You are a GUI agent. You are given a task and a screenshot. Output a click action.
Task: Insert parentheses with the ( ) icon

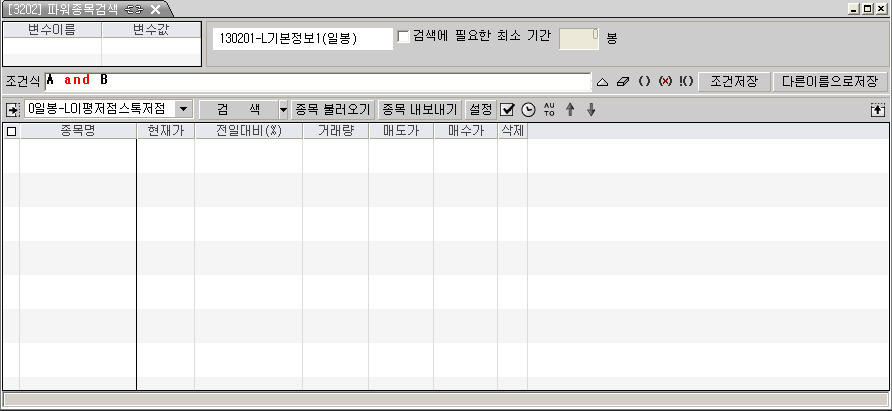click(x=645, y=81)
